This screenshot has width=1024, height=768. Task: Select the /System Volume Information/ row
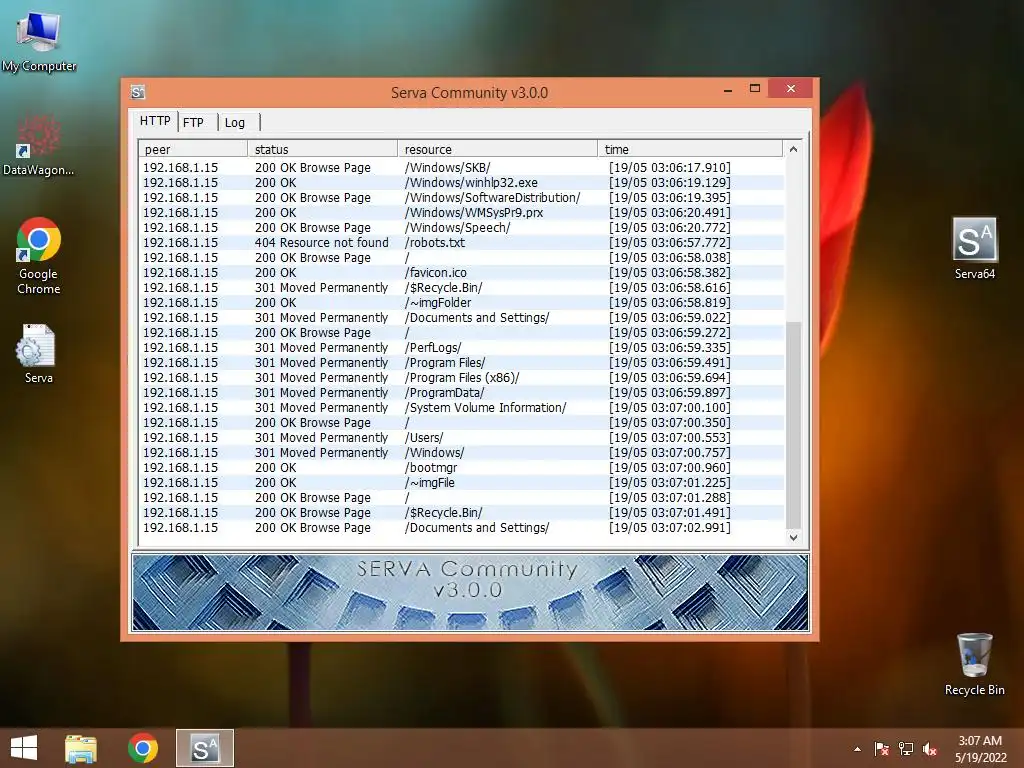(462, 408)
